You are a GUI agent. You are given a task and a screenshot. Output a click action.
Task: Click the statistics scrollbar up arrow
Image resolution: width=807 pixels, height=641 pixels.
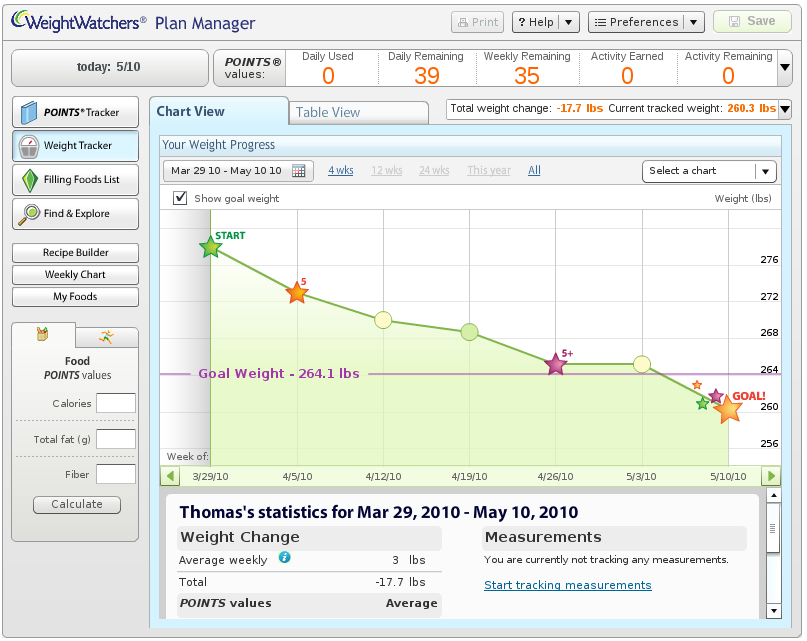[x=773, y=495]
